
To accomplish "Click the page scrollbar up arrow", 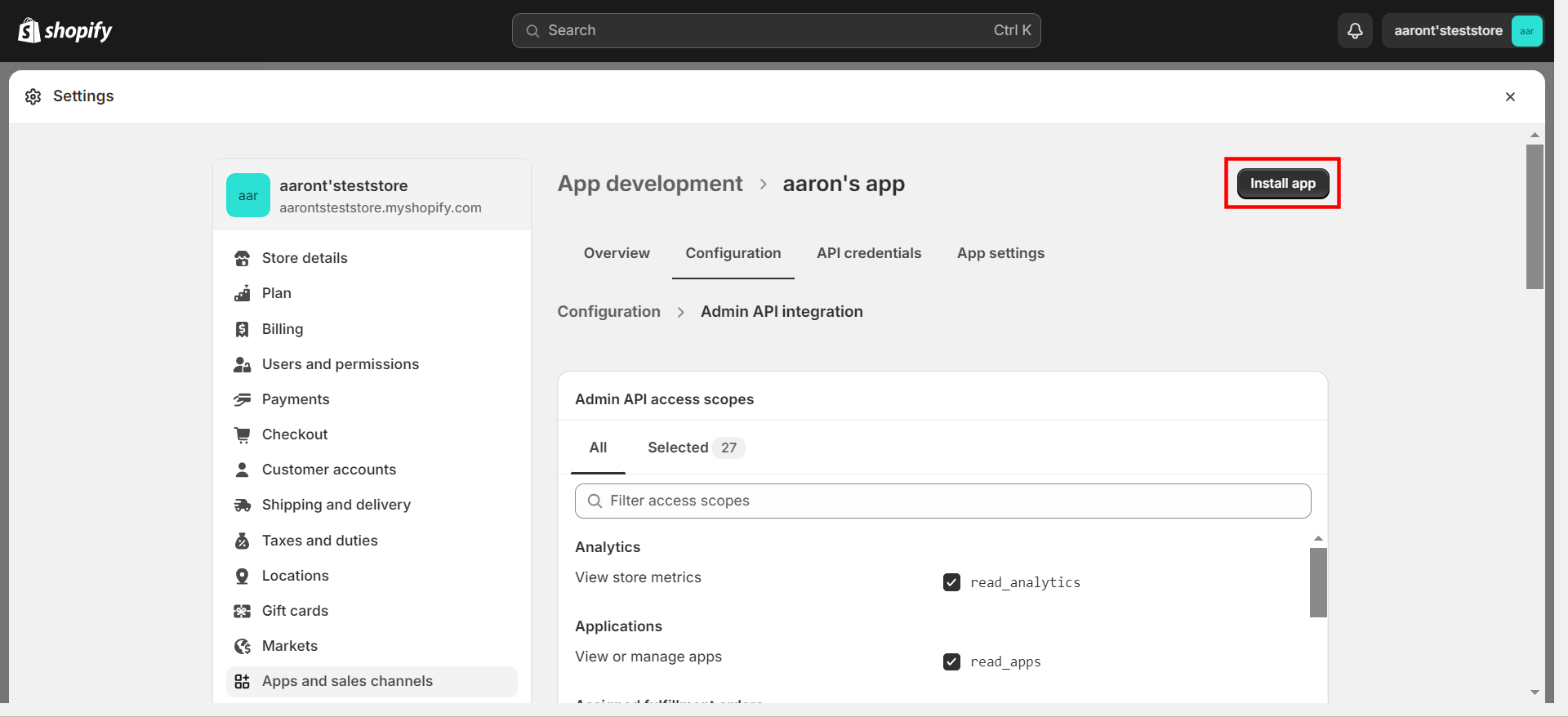I will [x=1535, y=135].
